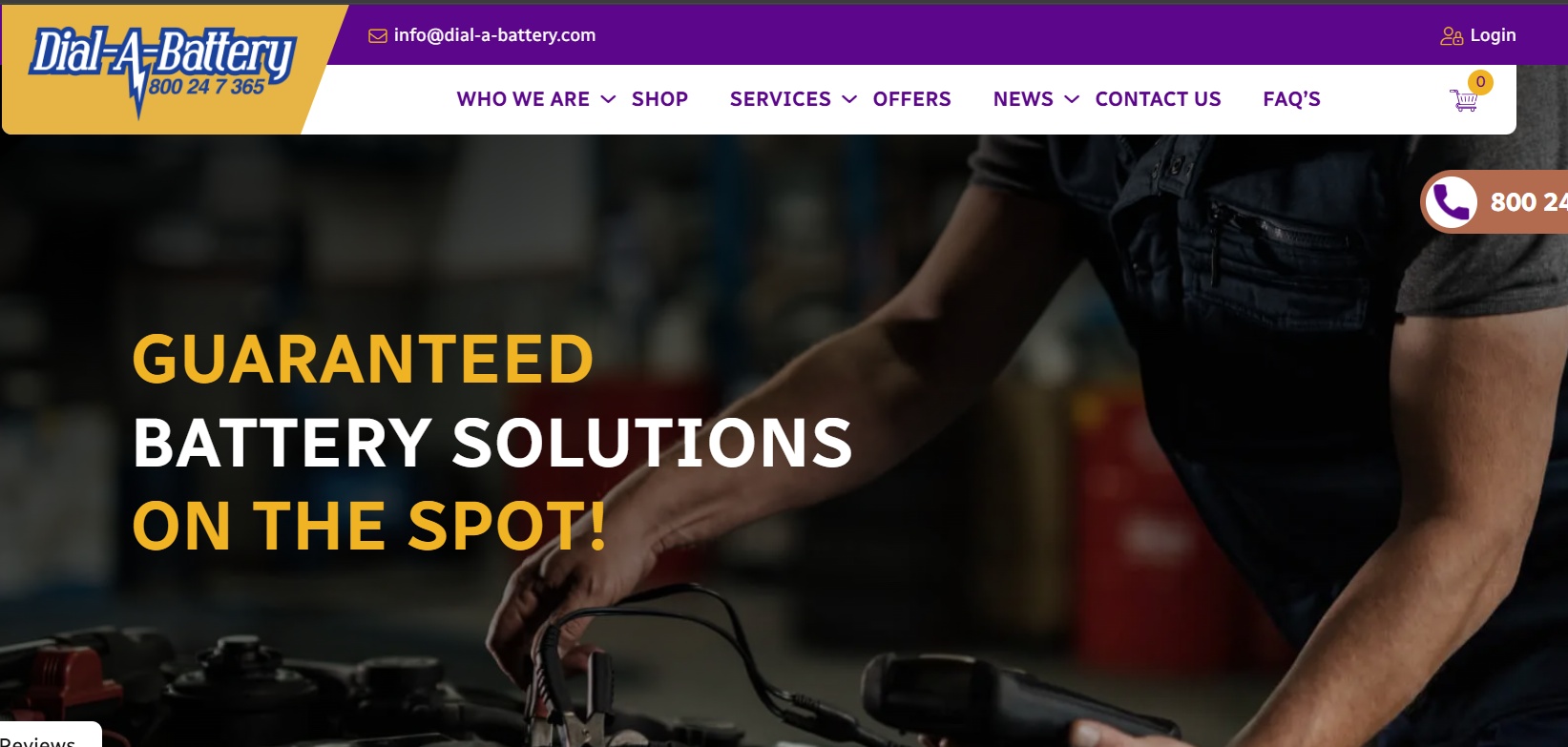
Task: Click the cart item count badge
Action: (1480, 82)
